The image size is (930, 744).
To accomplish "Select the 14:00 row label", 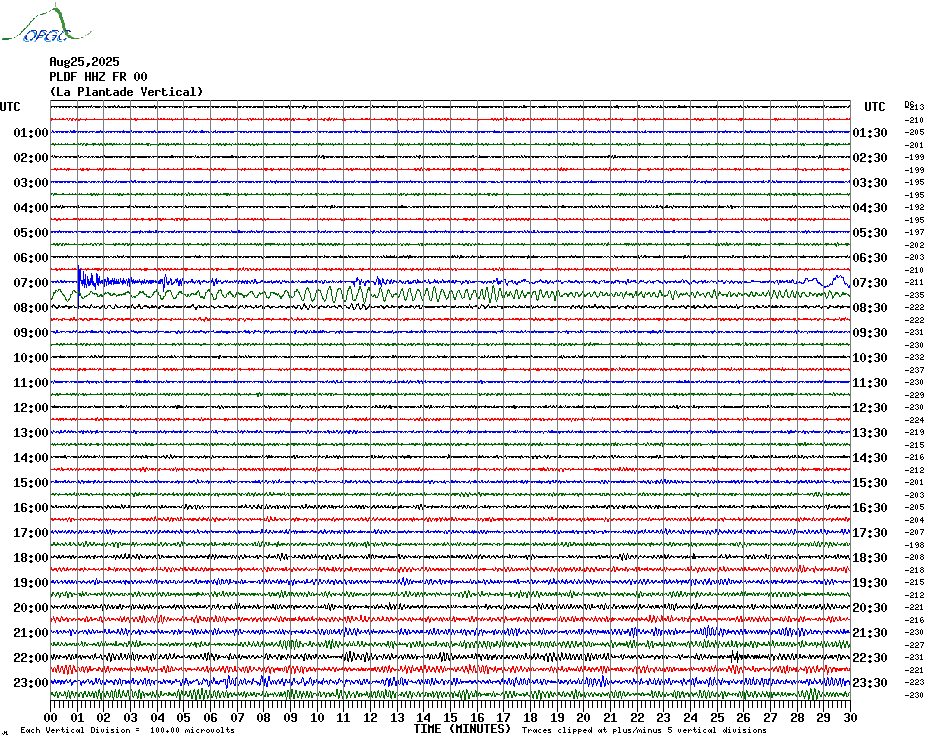I will click(31, 457).
